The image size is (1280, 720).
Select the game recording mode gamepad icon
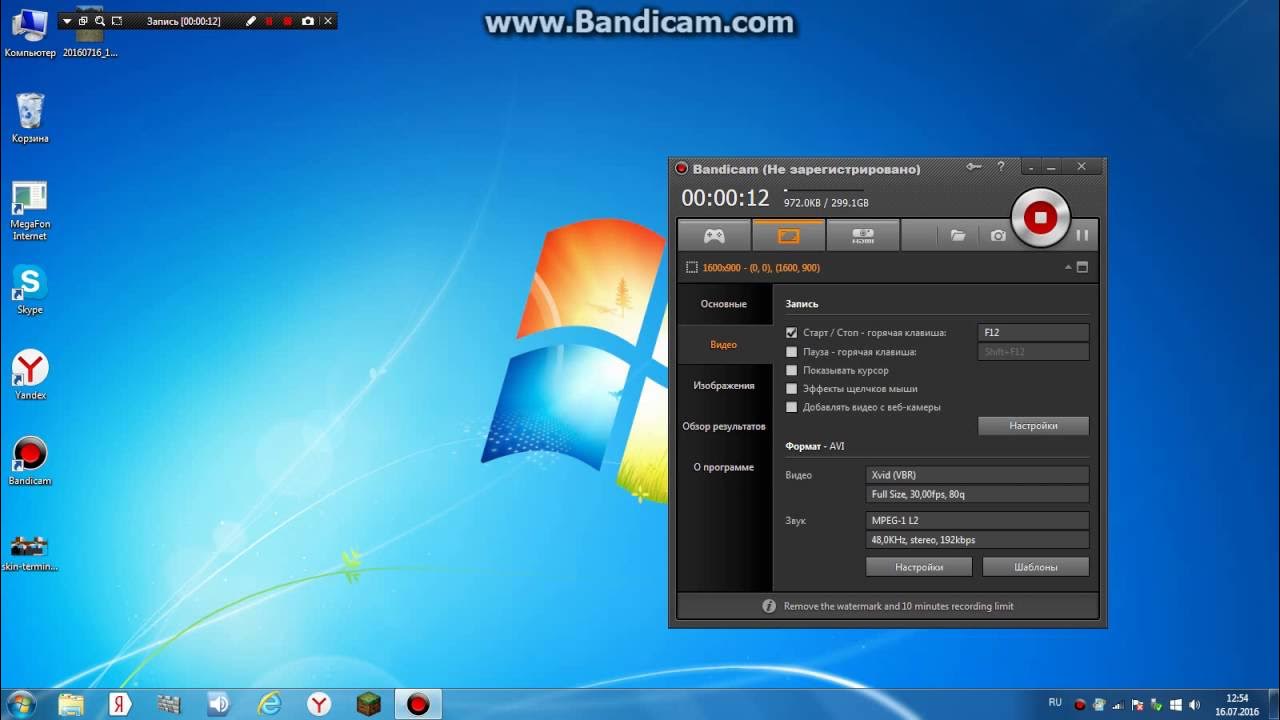pyautogui.click(x=714, y=236)
